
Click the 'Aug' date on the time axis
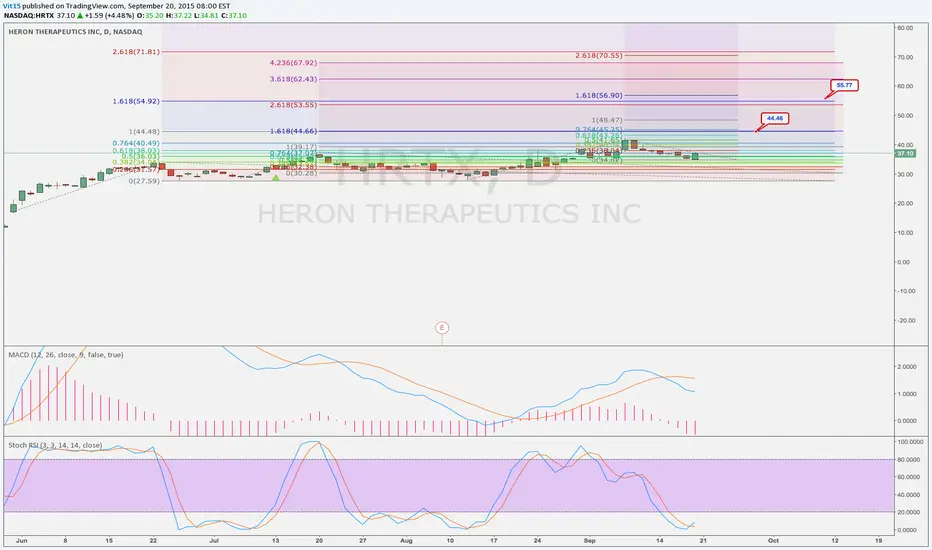[406, 540]
